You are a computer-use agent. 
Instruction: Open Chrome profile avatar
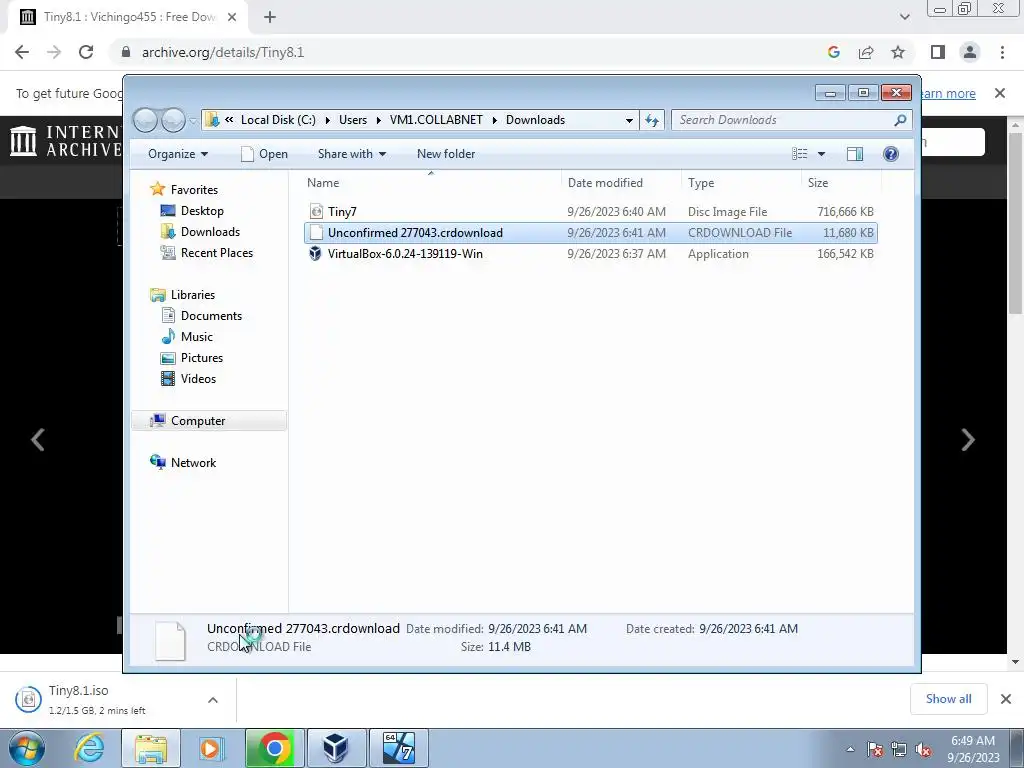coord(970,52)
